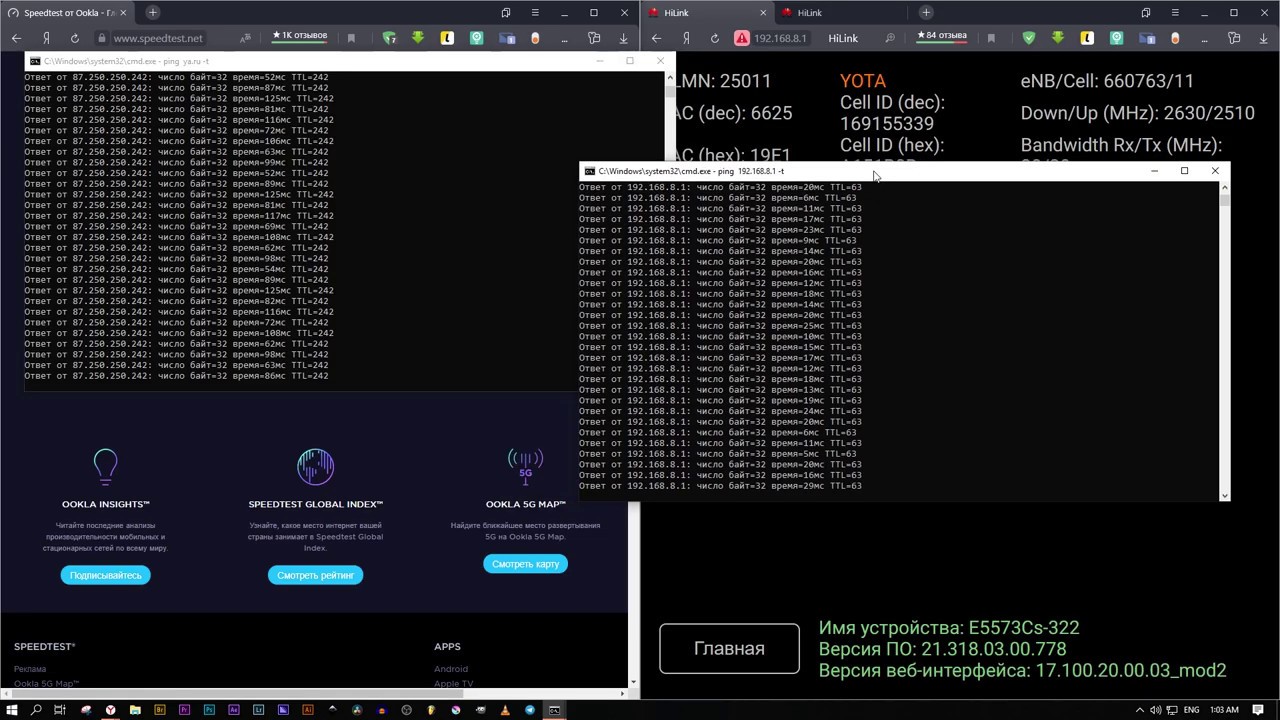
Task: Click the Подписывайтесь button
Action: click(105, 575)
